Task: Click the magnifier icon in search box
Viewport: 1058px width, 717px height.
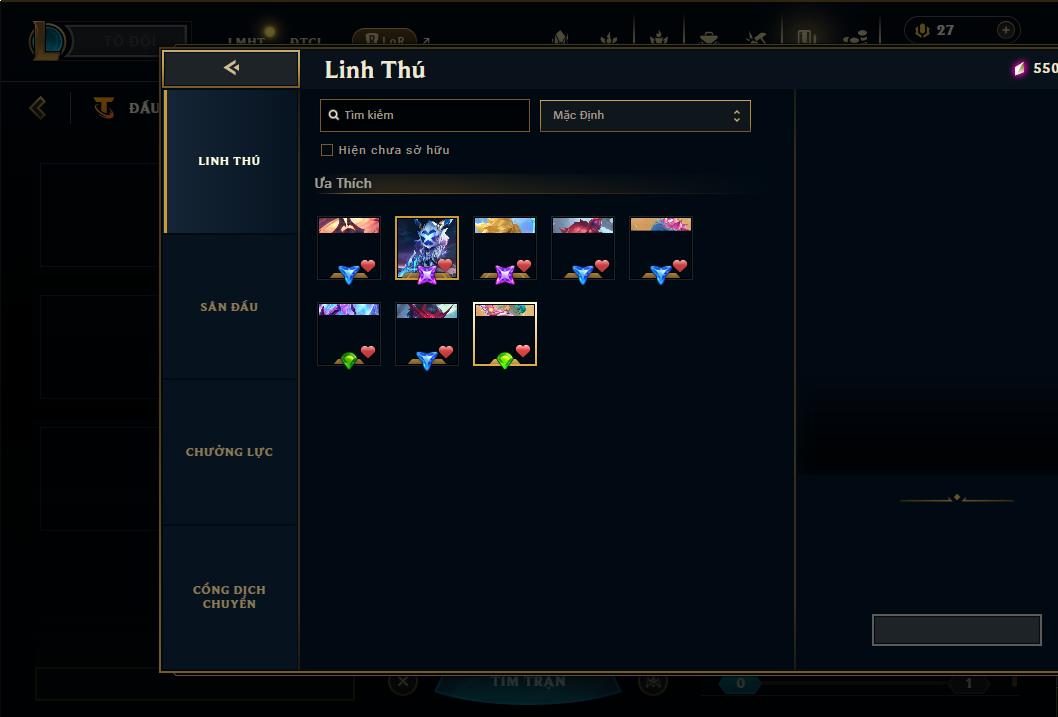Action: 333,115
